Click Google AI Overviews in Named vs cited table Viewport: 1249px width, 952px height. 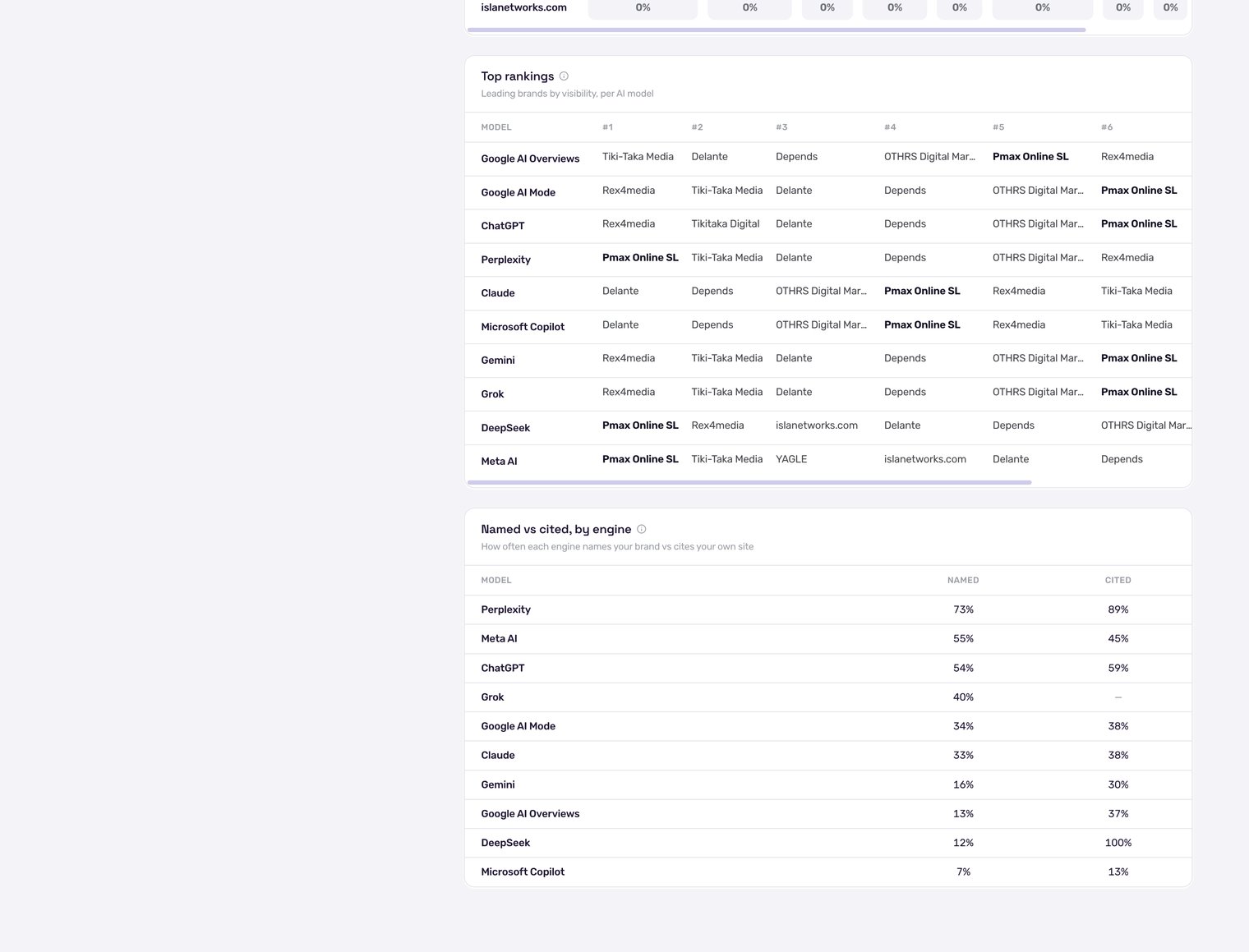pyautogui.click(x=530, y=813)
